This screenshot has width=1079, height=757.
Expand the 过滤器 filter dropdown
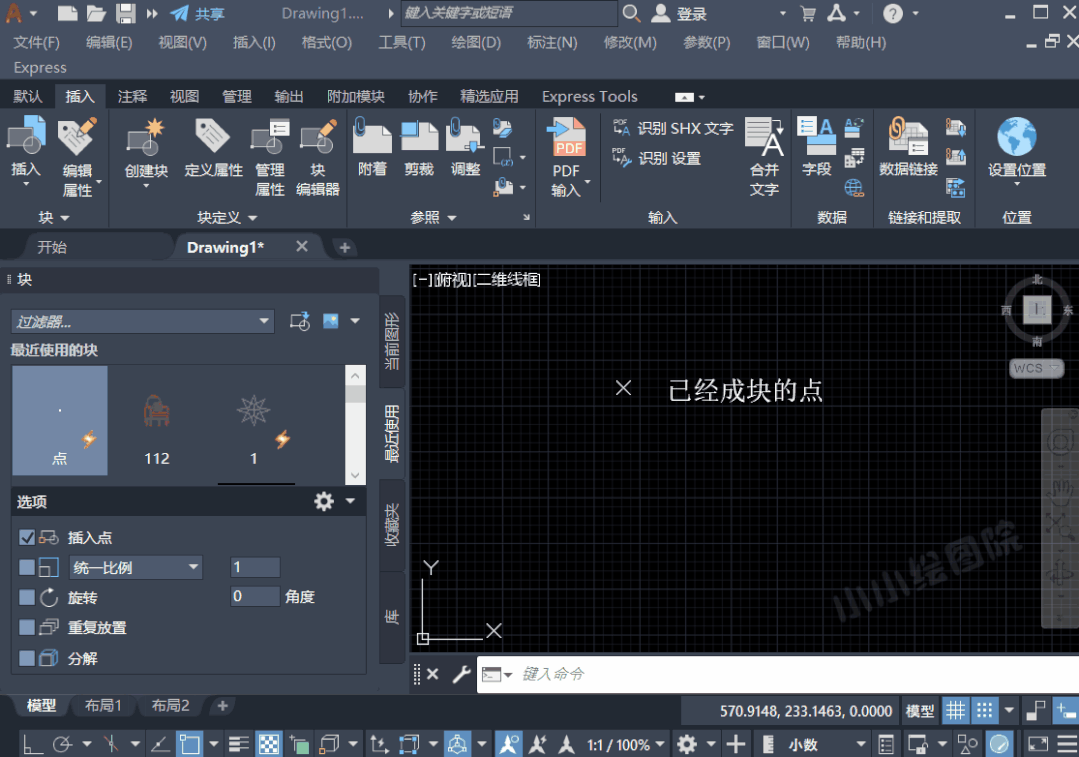[x=265, y=321]
